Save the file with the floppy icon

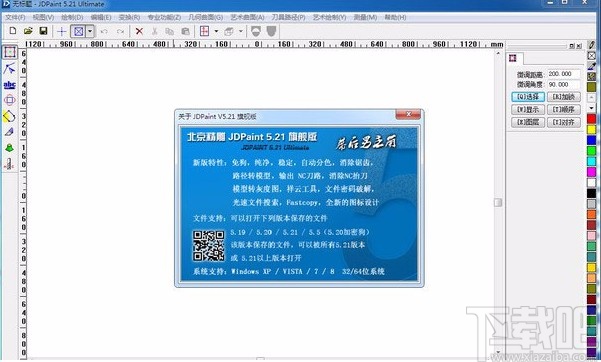[x=43, y=31]
